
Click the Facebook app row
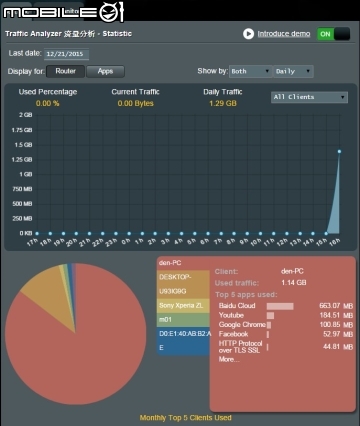tap(286, 334)
